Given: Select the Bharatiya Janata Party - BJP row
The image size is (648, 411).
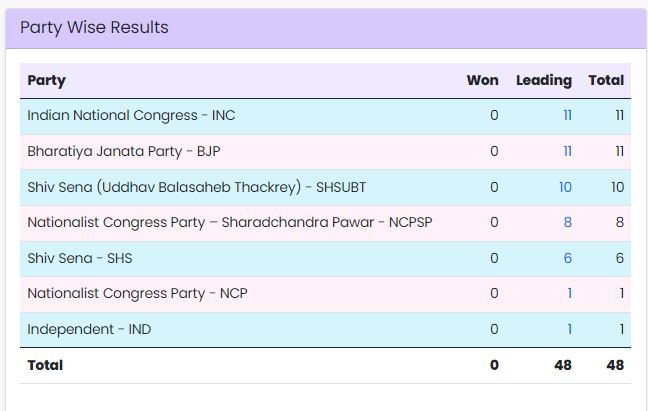Looking at the screenshot, I should tap(325, 152).
